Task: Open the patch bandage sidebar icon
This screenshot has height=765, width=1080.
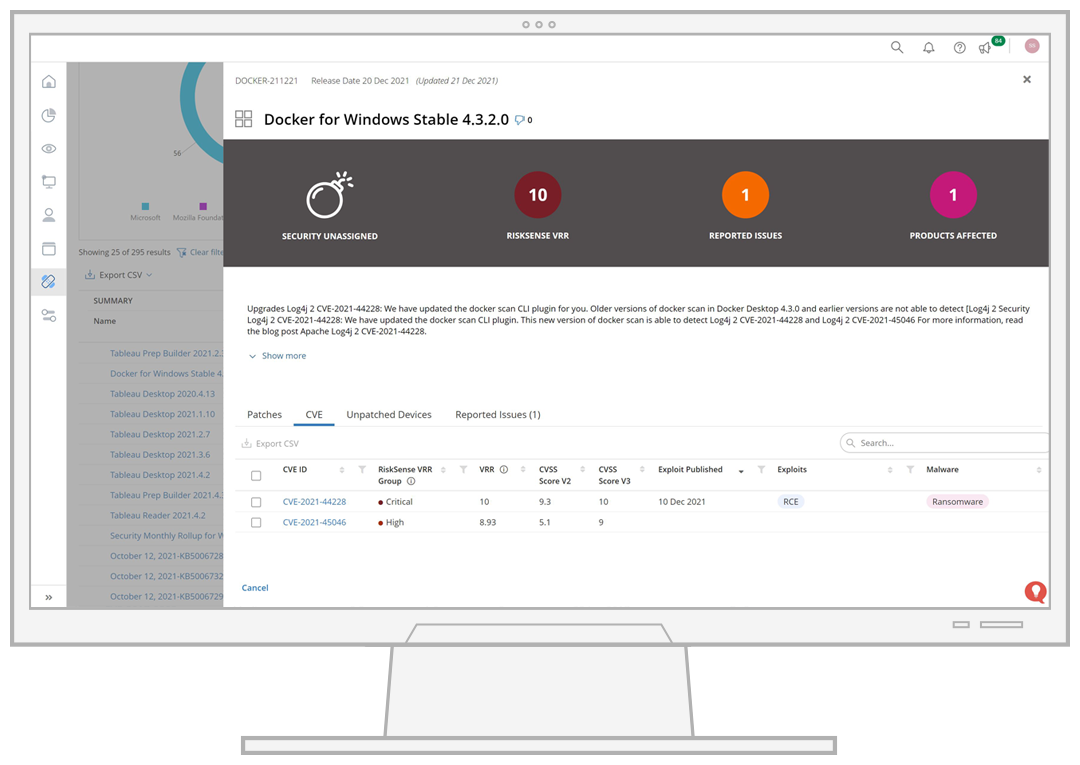Action: (48, 282)
